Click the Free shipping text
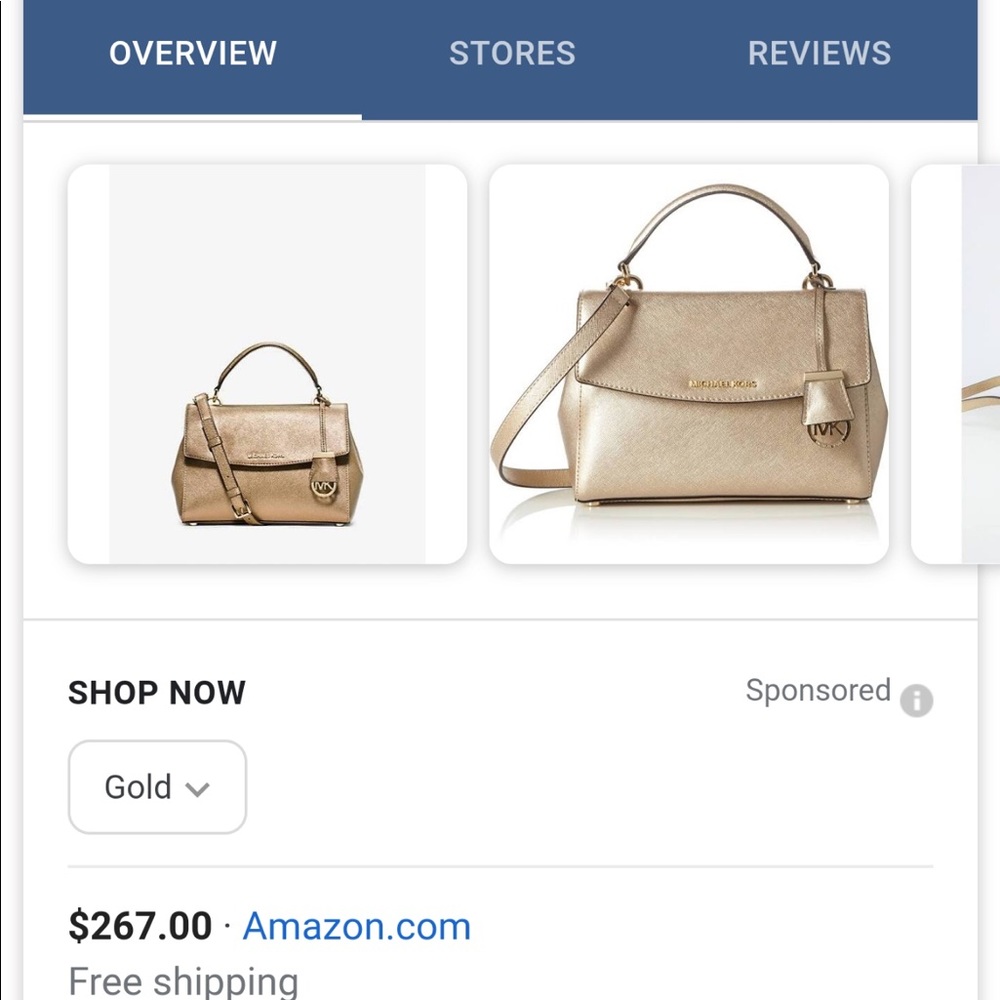 [182, 981]
